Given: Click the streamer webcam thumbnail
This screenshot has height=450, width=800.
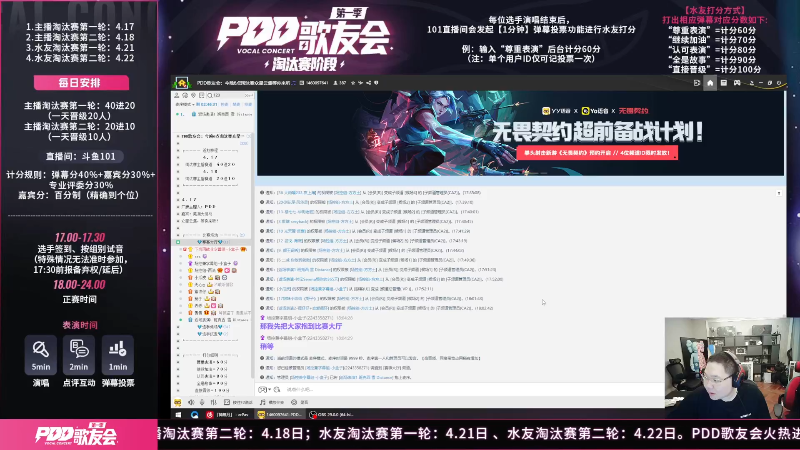Looking at the screenshot, I should pos(732,368).
